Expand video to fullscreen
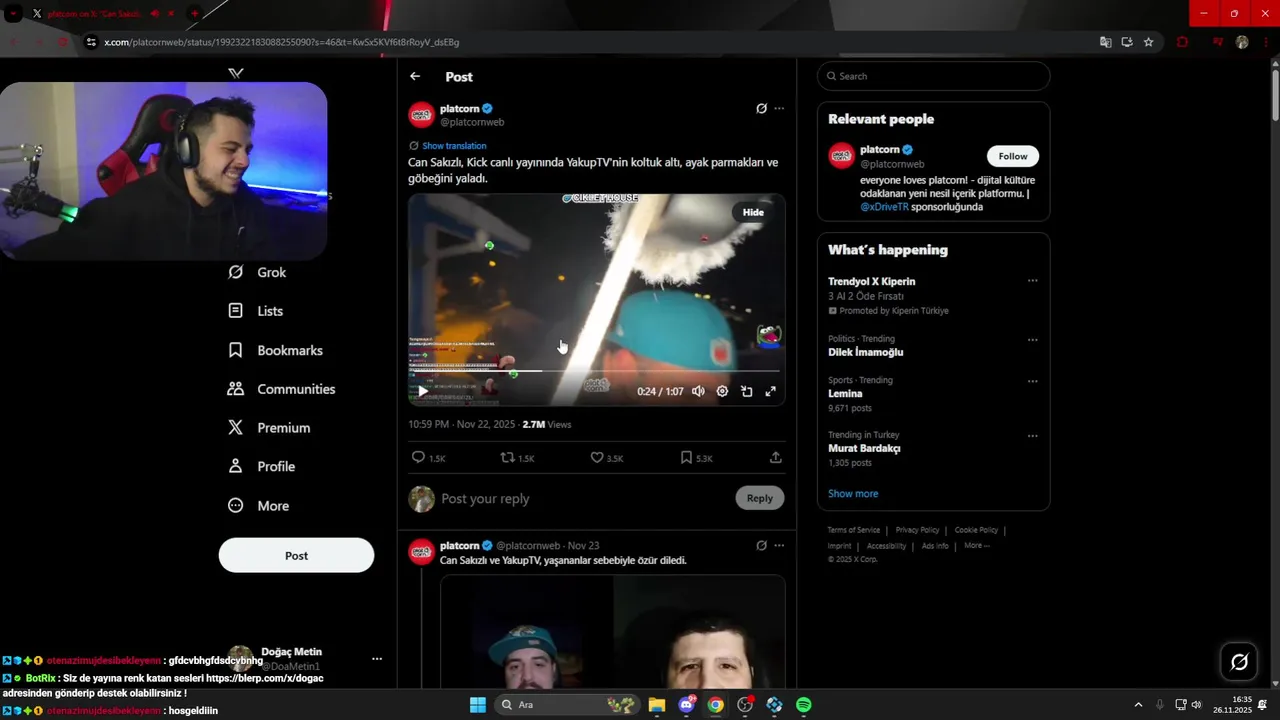This screenshot has height=720, width=1280. [770, 391]
